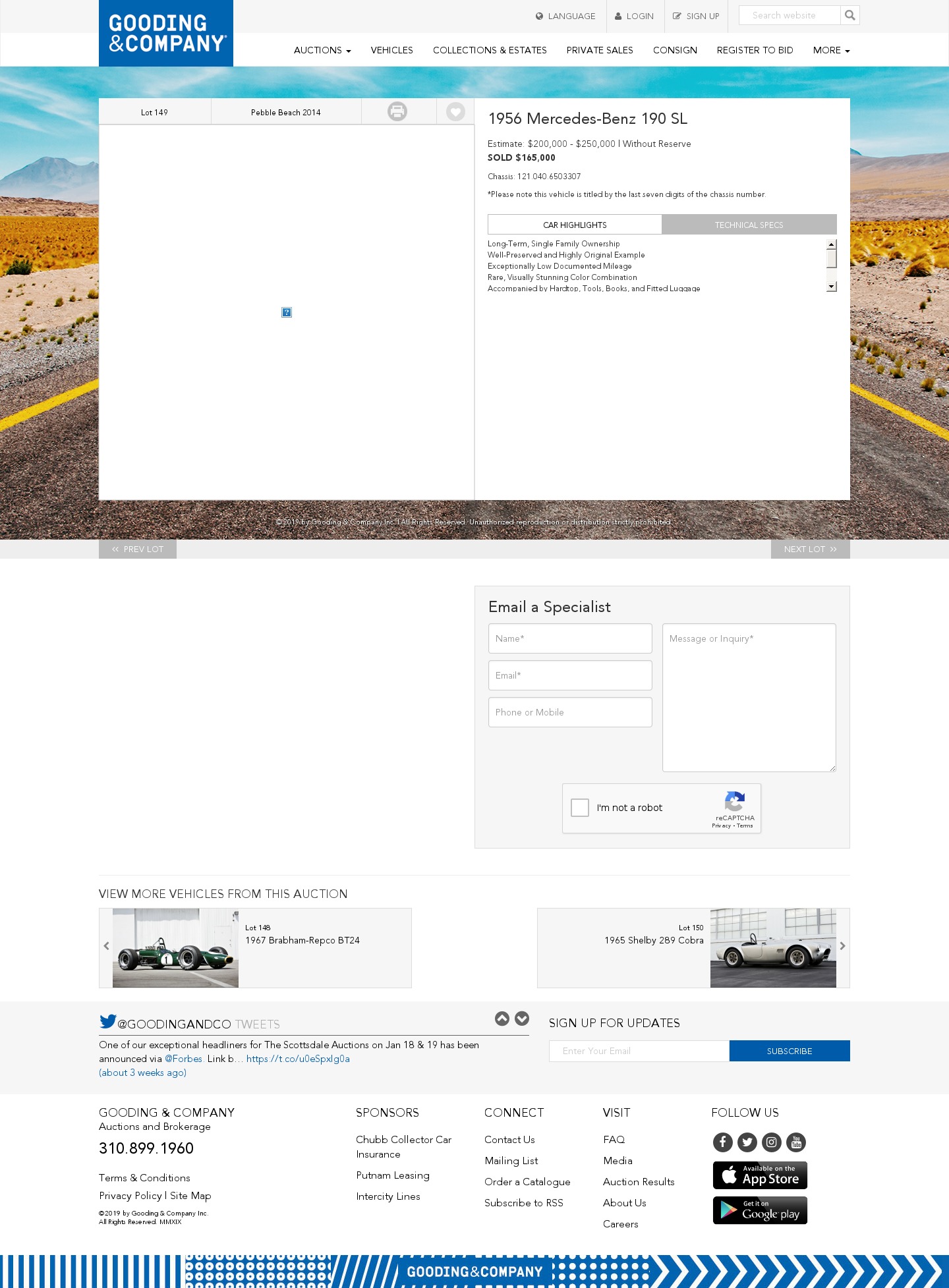Click the carousel next arrow
Screen dimensions: 949x1288
tap(842, 946)
